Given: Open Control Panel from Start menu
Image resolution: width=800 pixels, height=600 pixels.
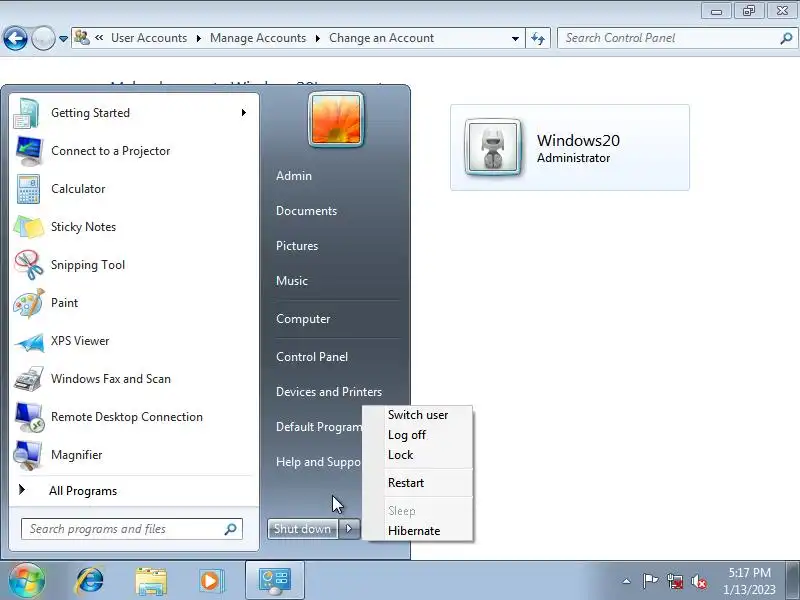Looking at the screenshot, I should point(312,357).
